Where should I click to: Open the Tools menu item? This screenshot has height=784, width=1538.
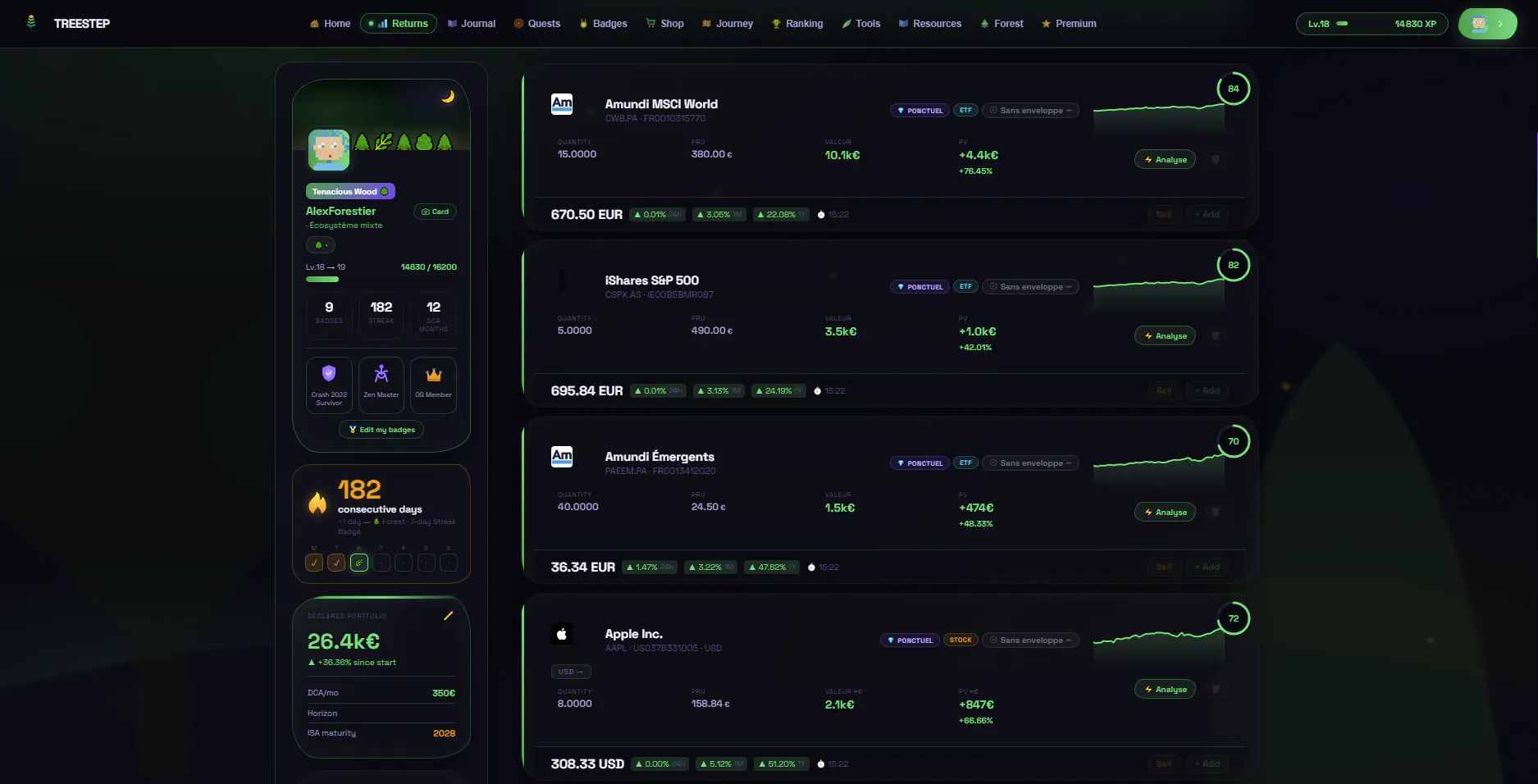861,24
